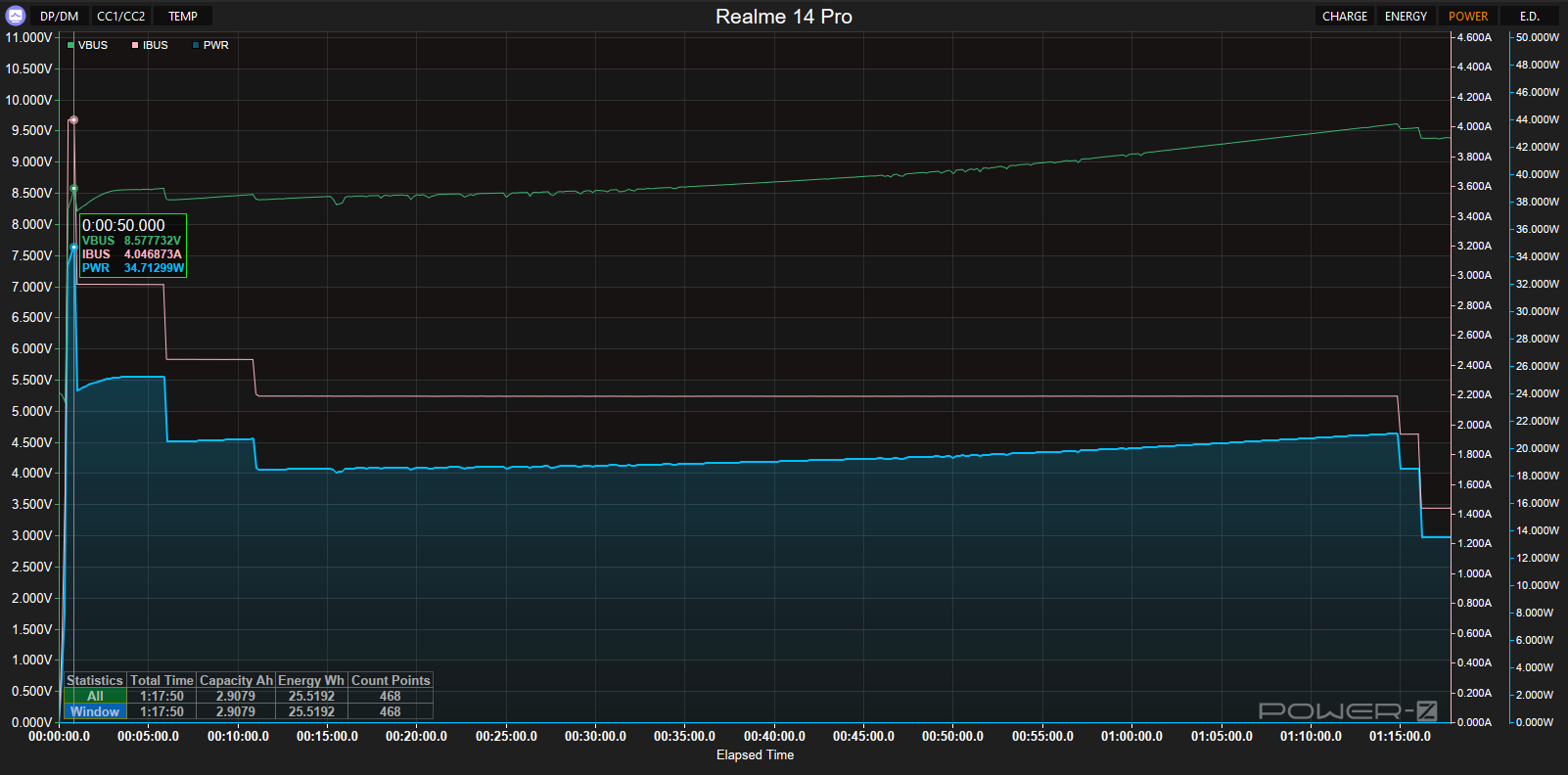1568x775 pixels.
Task: Click the Total Time column header
Action: (161, 681)
